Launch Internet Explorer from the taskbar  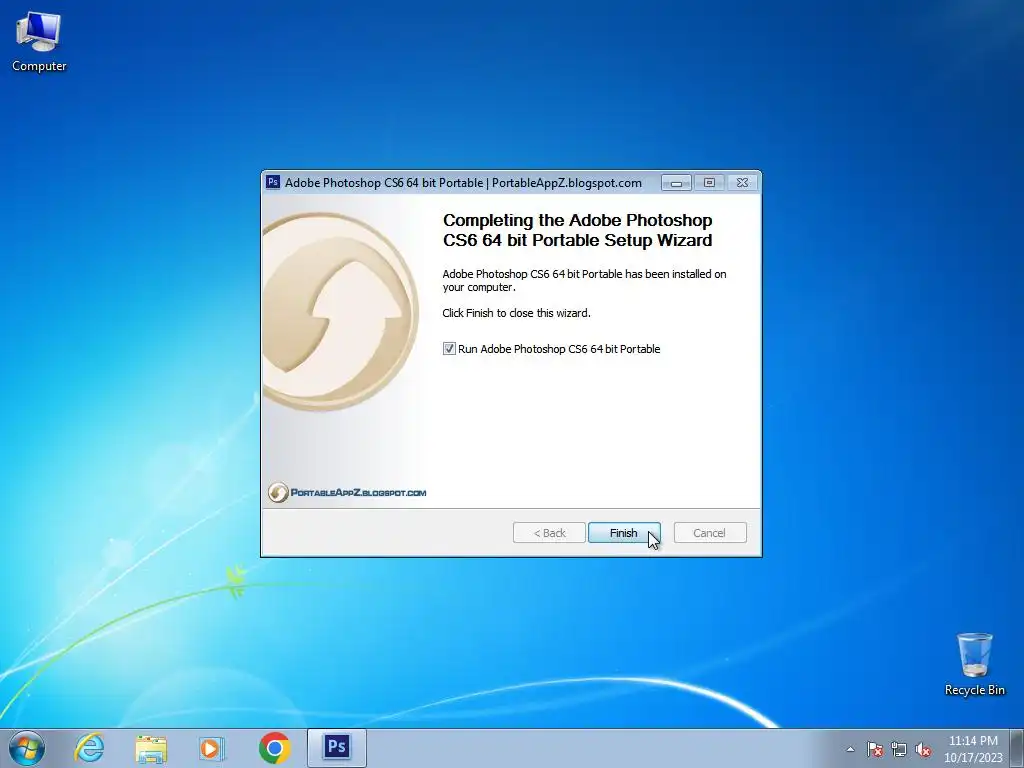click(x=89, y=748)
